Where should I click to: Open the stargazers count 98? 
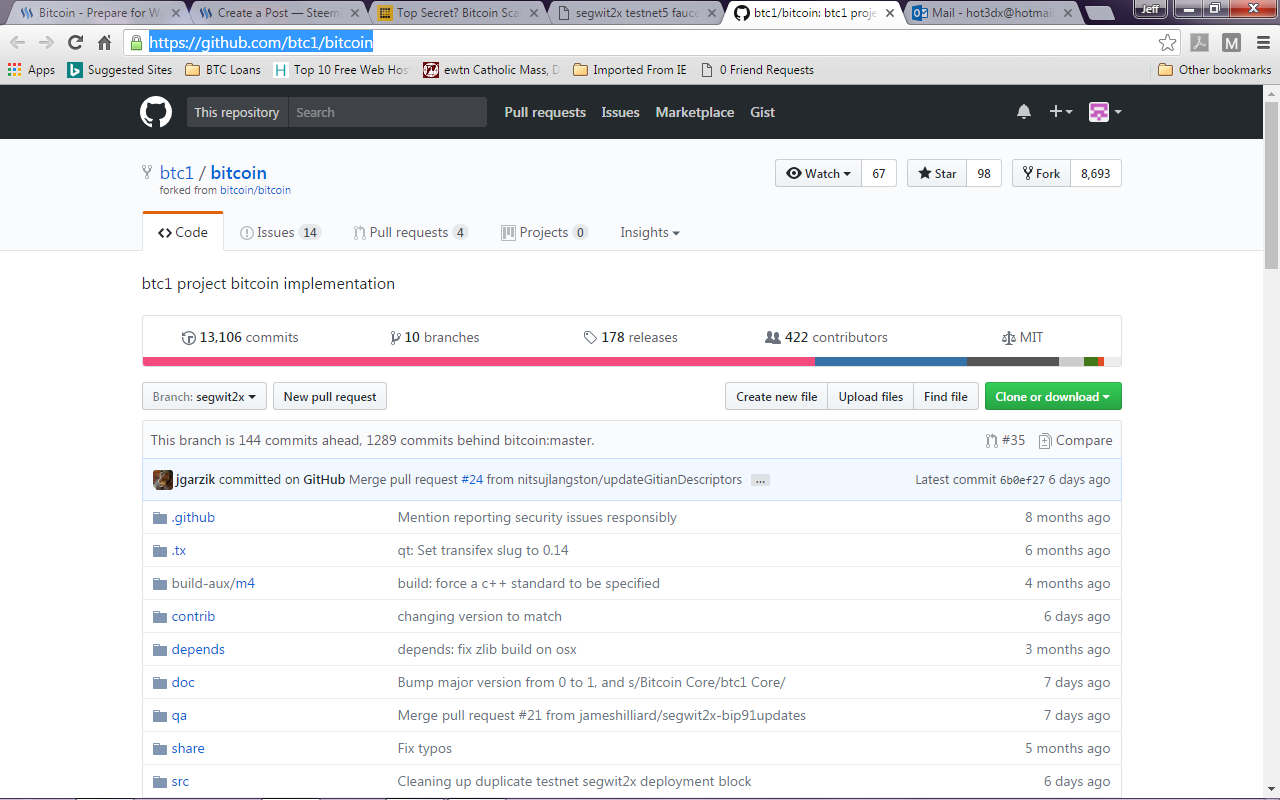(x=984, y=173)
